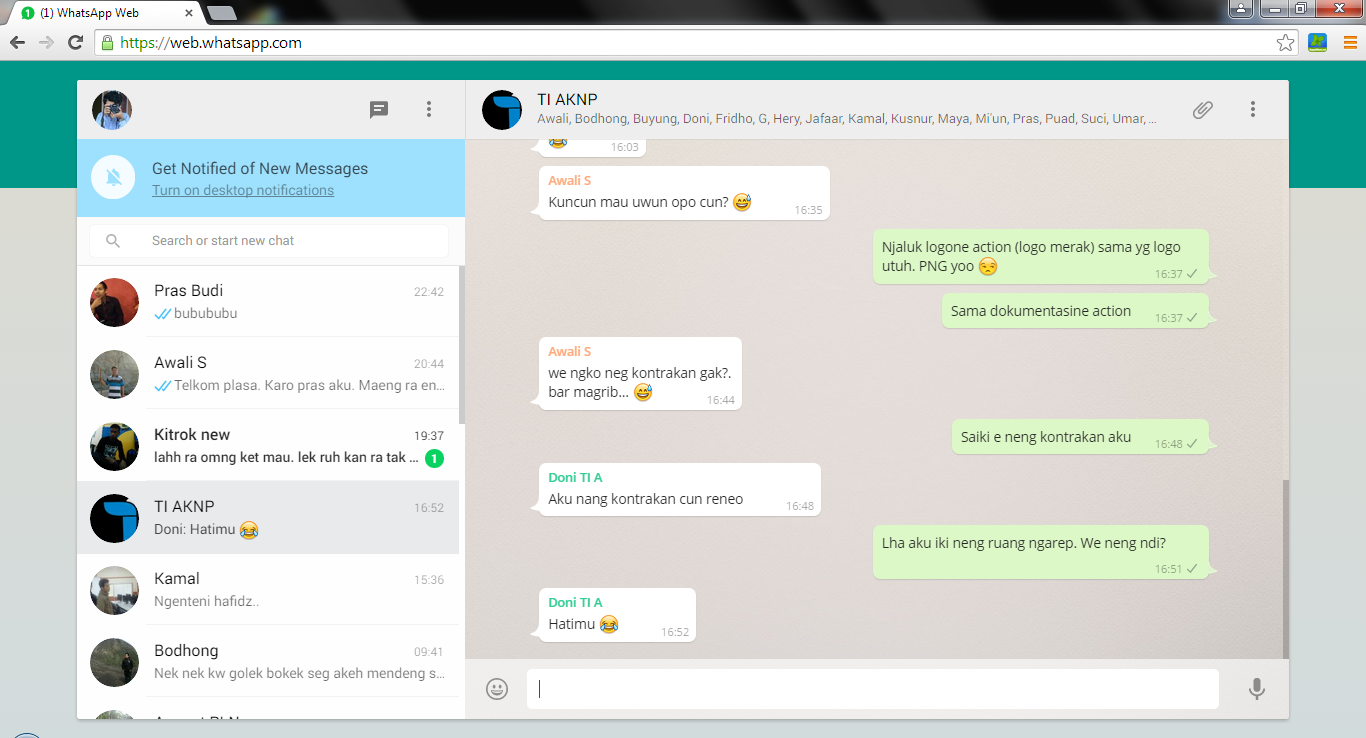Click Bodhong avatar picture
1366x738 pixels.
click(x=114, y=662)
